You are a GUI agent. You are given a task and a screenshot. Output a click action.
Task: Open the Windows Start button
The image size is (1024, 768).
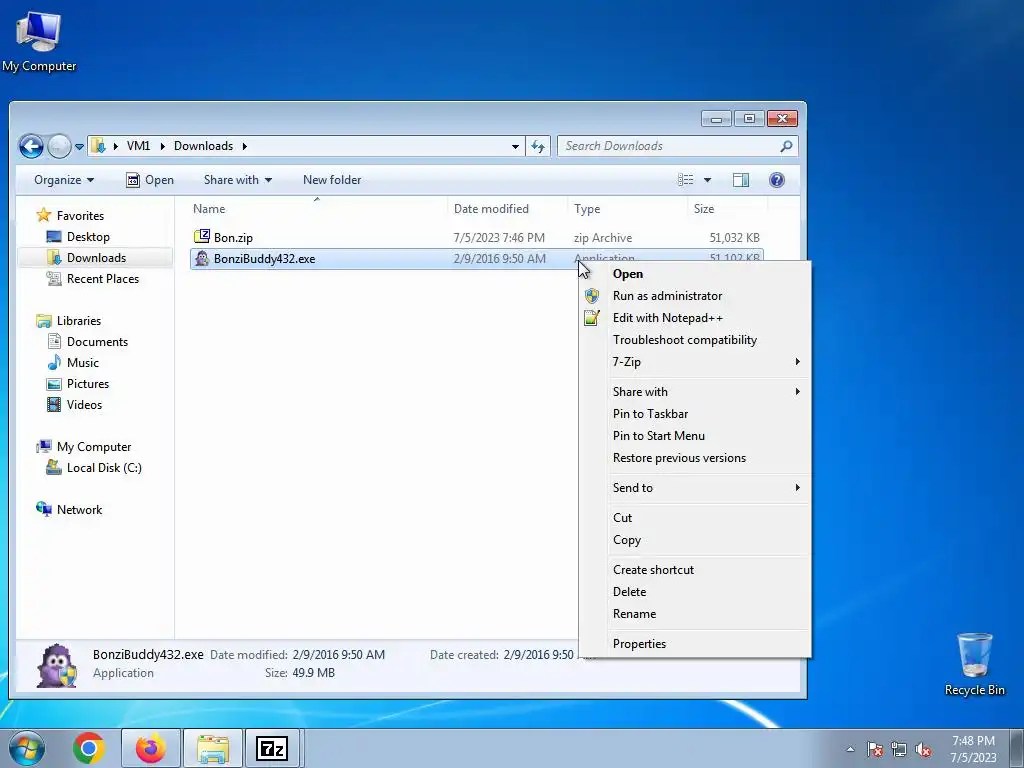pyautogui.click(x=26, y=748)
